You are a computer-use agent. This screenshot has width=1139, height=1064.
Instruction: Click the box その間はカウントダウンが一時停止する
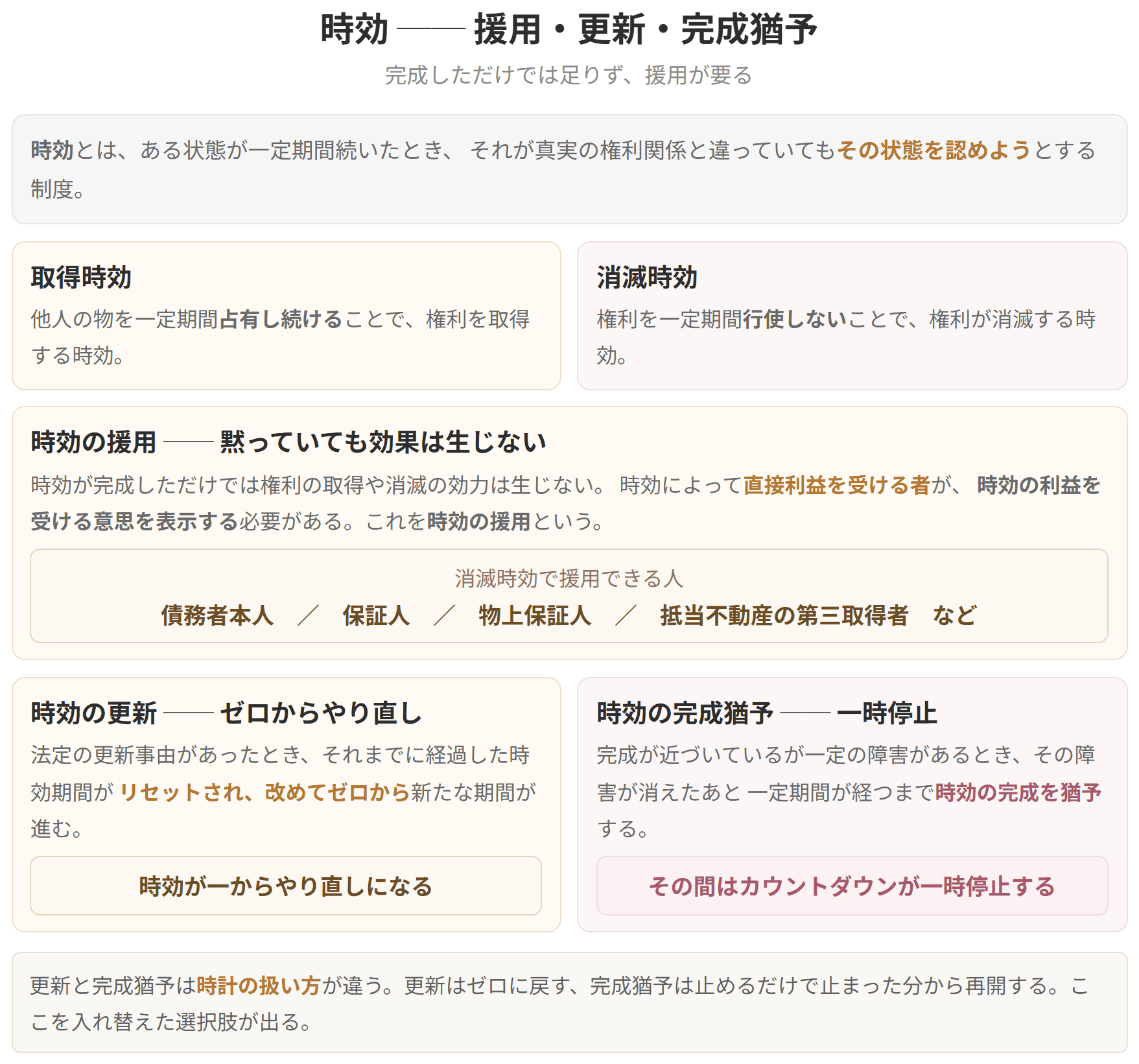click(x=852, y=886)
